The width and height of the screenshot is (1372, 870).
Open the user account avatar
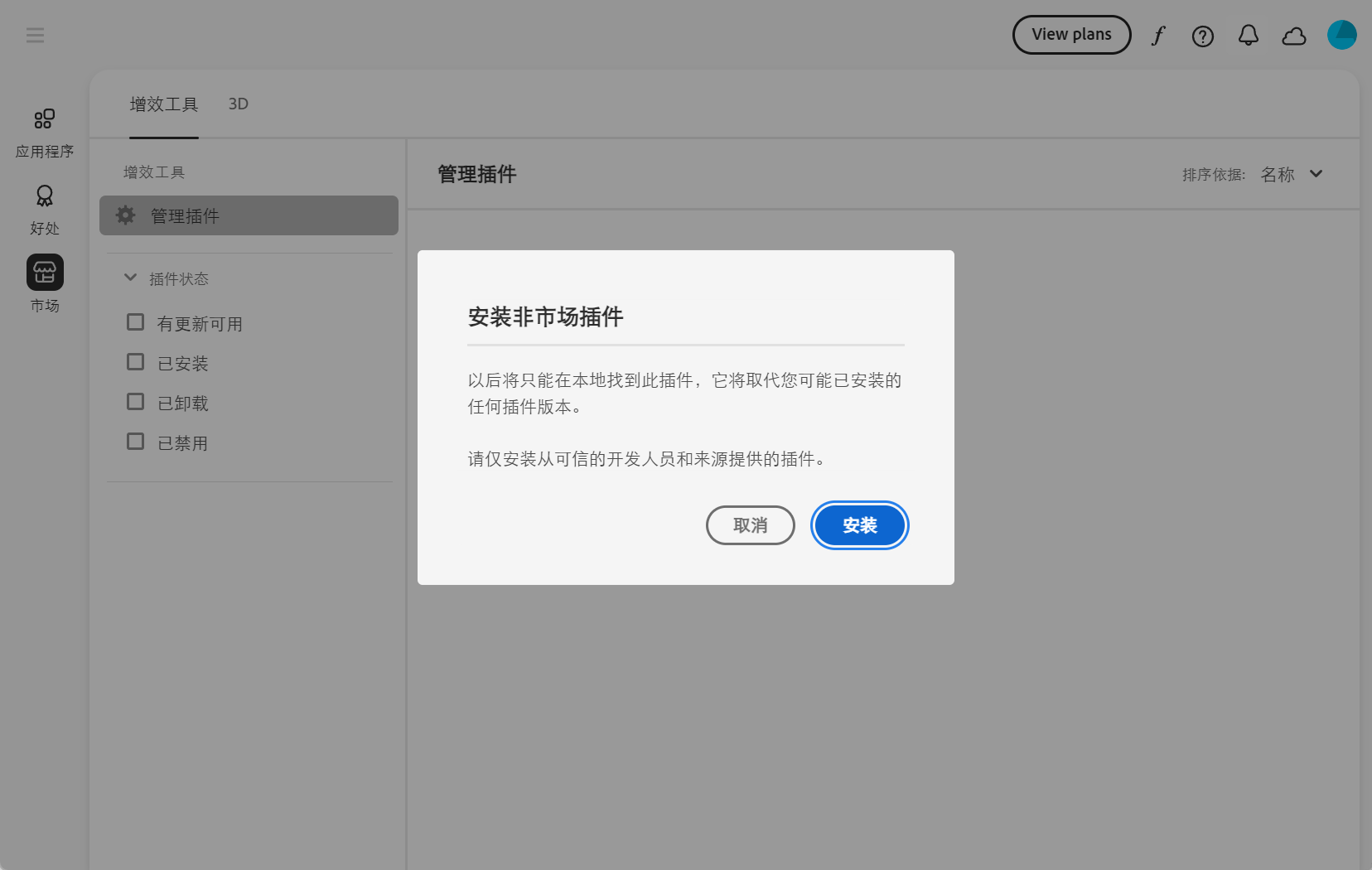(1341, 35)
